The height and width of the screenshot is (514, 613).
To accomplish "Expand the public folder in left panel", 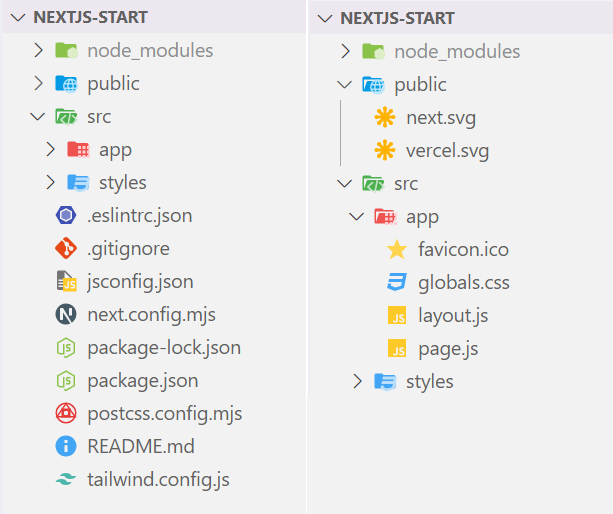I will tap(38, 83).
